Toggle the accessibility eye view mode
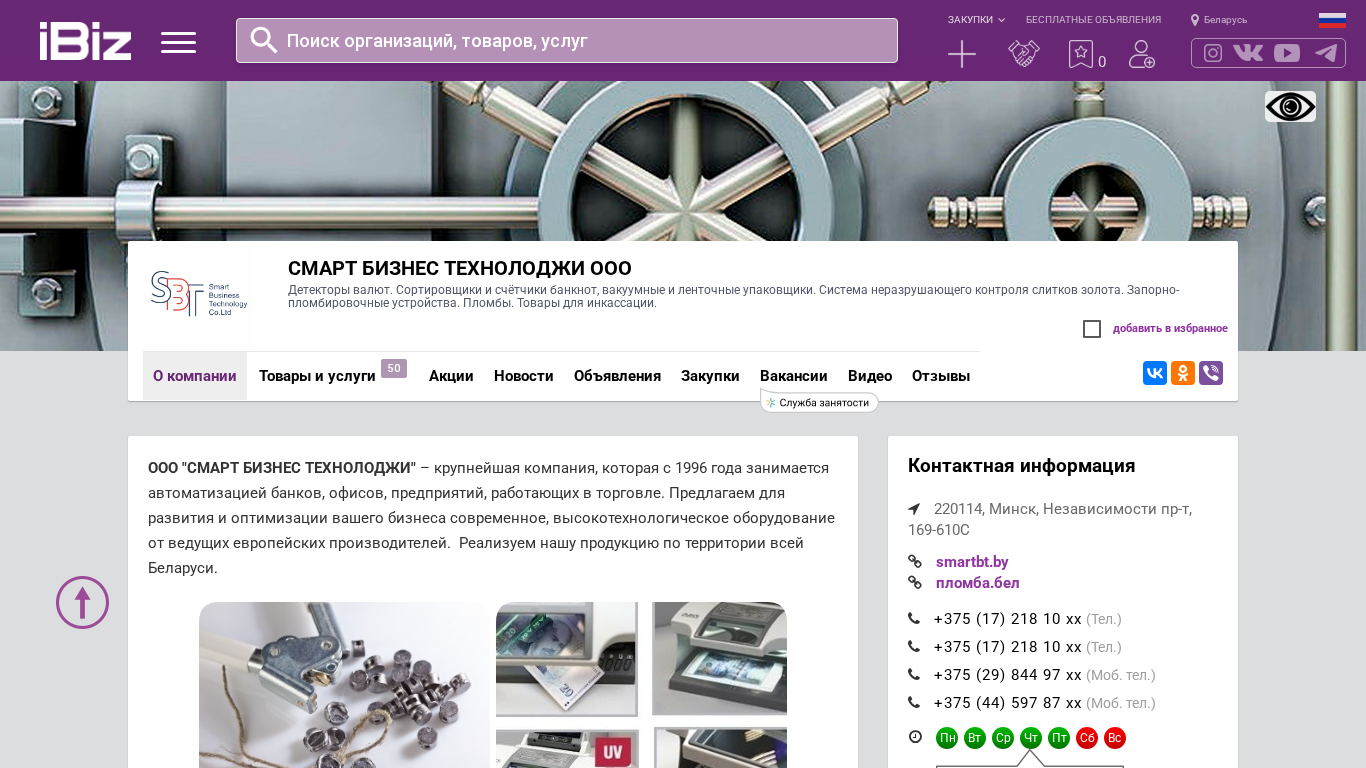Image resolution: width=1366 pixels, height=768 pixels. (1290, 106)
